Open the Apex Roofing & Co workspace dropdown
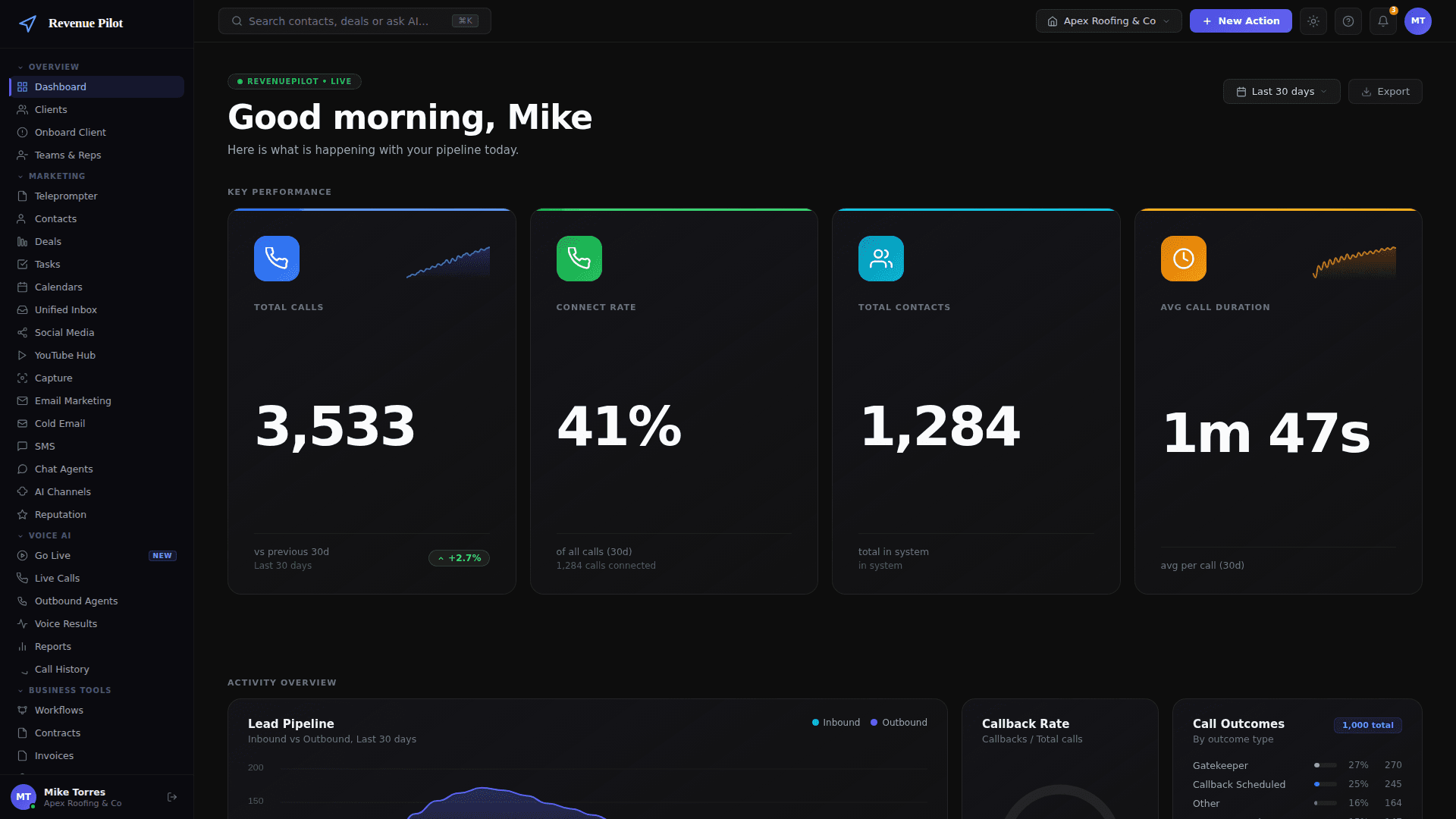 click(x=1109, y=21)
